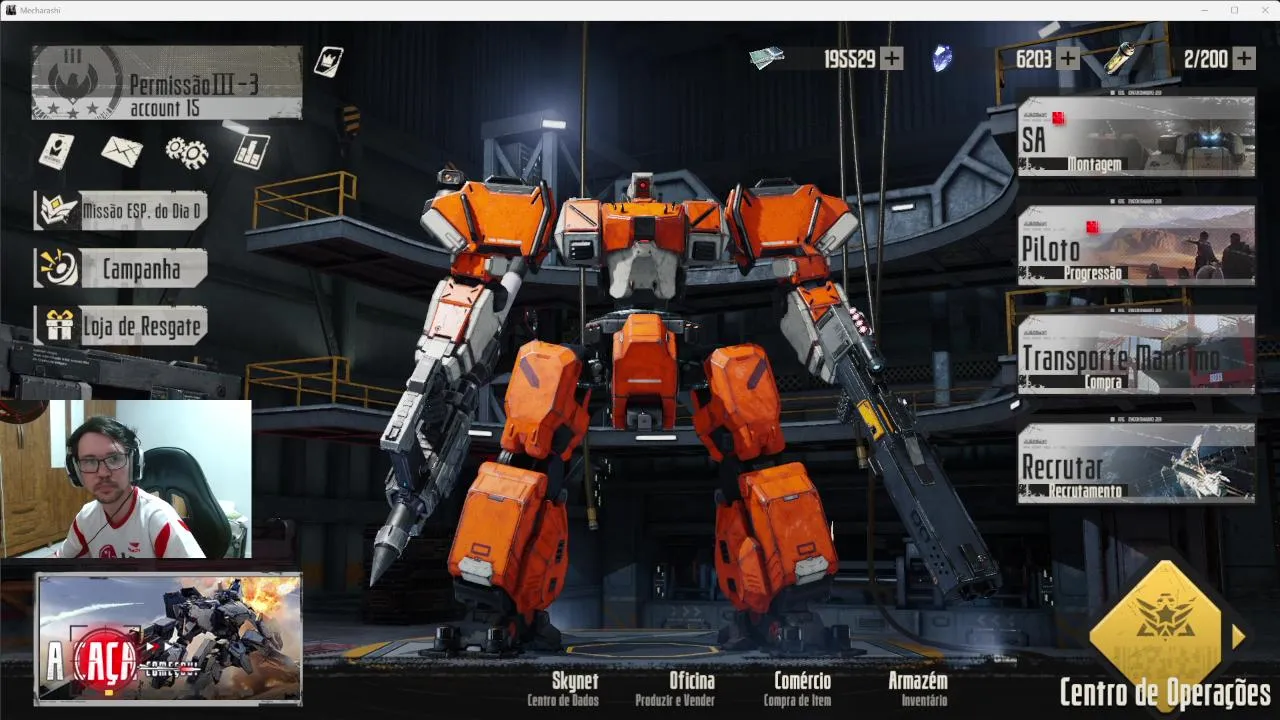Add cash using plus next to 195529
Viewport: 1280px width, 720px height.
tap(891, 59)
